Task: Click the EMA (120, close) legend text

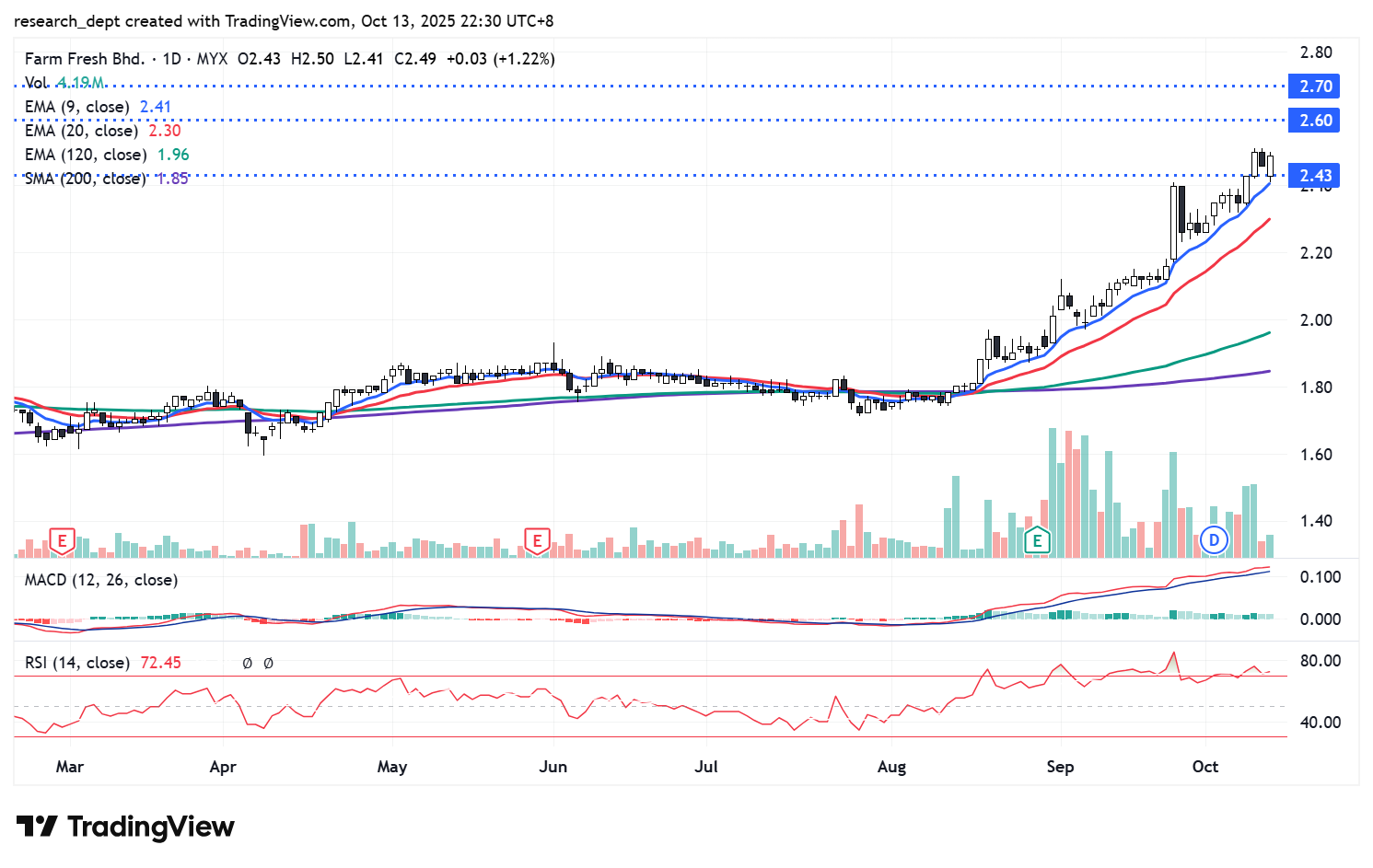Action: click(86, 155)
